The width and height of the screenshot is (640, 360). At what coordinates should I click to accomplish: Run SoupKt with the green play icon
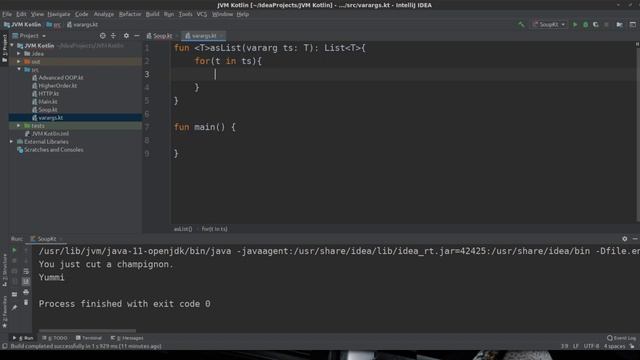pos(575,24)
